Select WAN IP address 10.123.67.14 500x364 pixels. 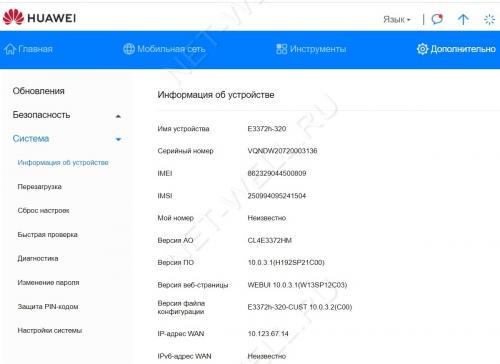268,334
